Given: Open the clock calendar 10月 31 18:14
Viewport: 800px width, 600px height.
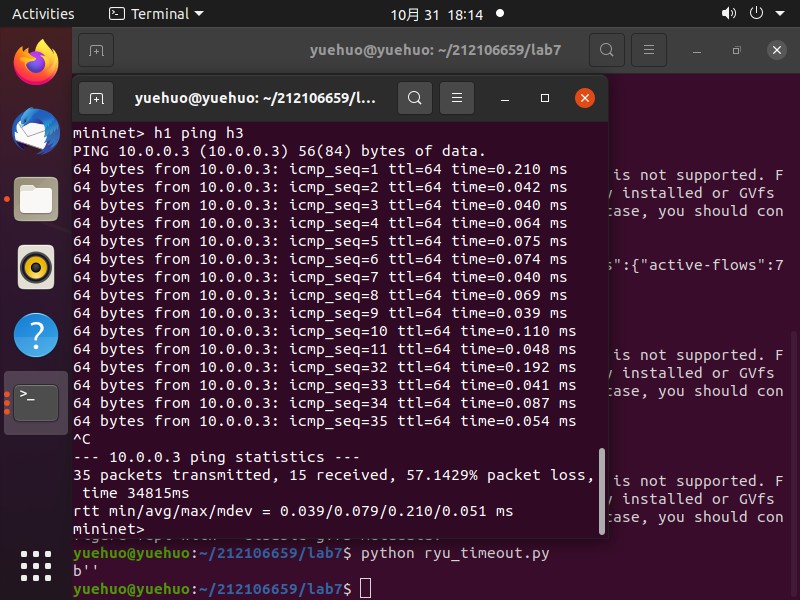Looking at the screenshot, I should click(x=437, y=14).
